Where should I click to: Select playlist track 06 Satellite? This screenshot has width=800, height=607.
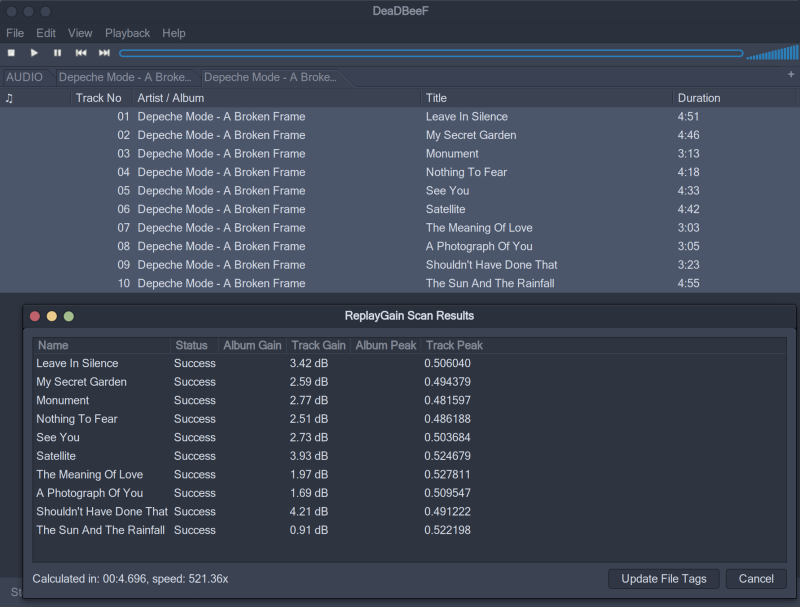click(x=400, y=209)
